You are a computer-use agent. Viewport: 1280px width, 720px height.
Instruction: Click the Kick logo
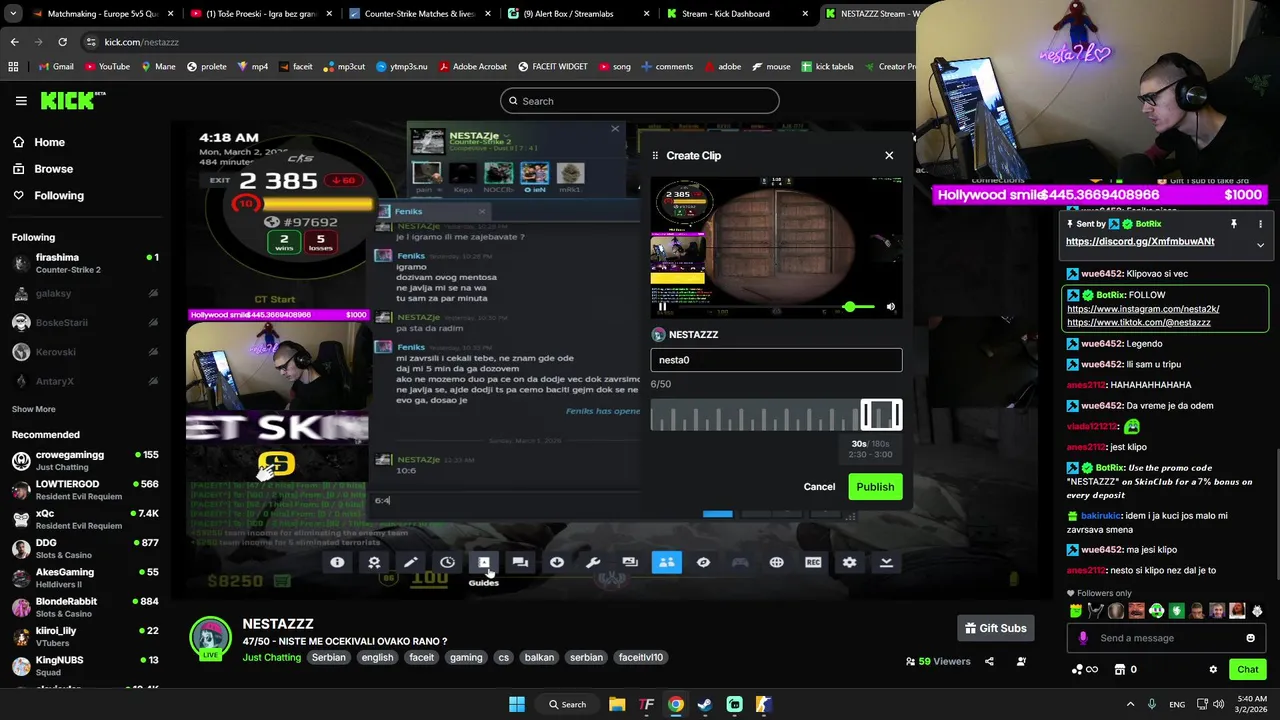[72, 100]
